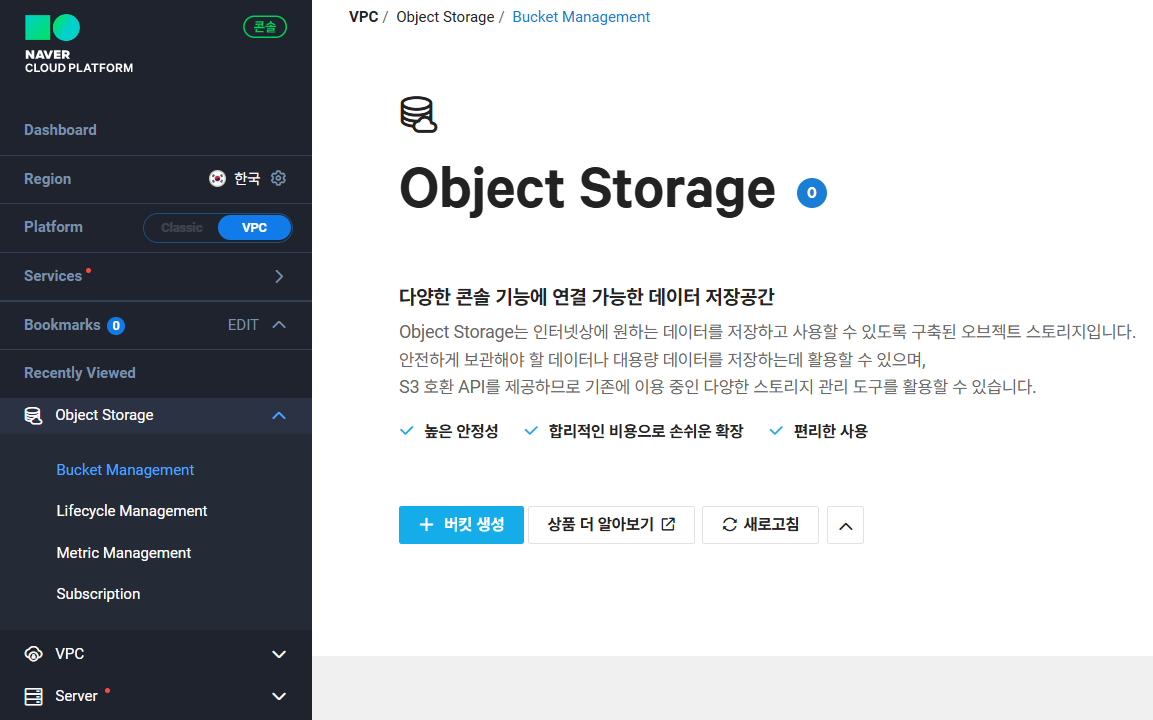The image size is (1153, 720).
Task: Click the 합리적인 비용으로 손쉬운 확장 checkmark
Action: 530,431
